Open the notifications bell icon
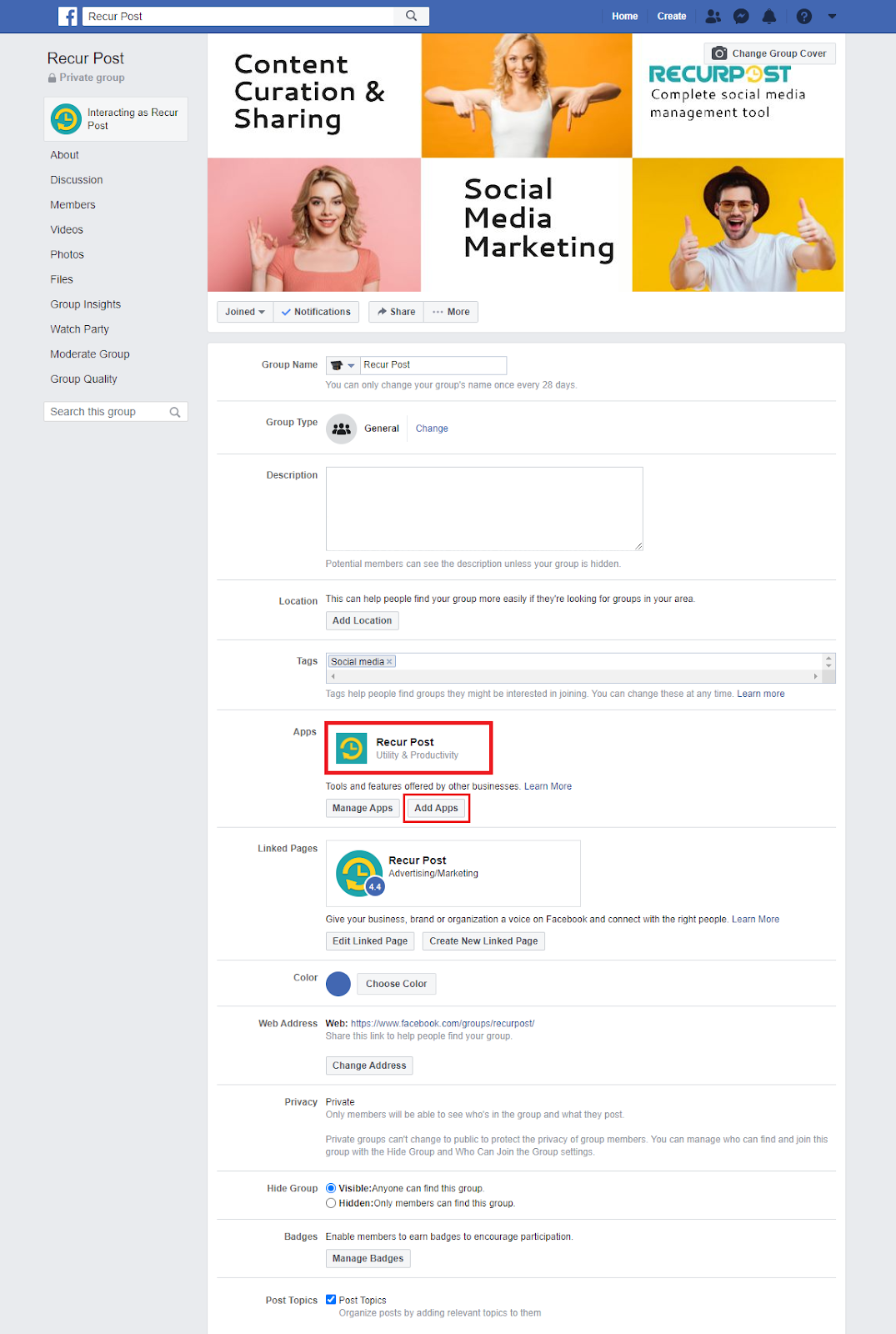The width and height of the screenshot is (896, 1334). [x=769, y=16]
